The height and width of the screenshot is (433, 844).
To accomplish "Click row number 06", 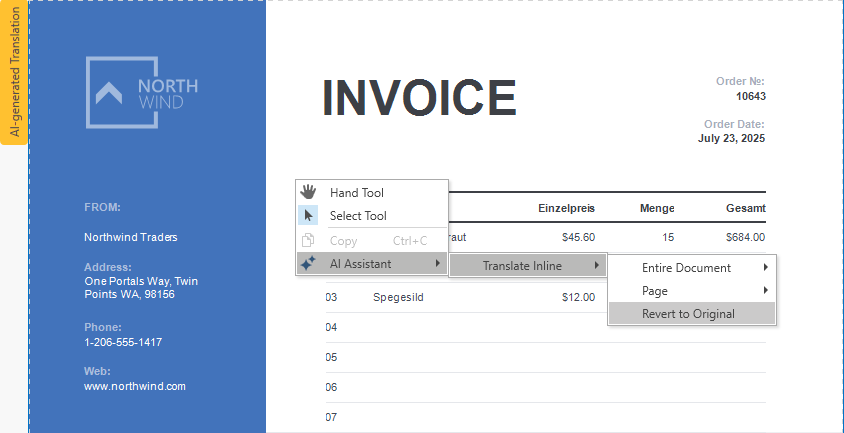I will [332, 387].
